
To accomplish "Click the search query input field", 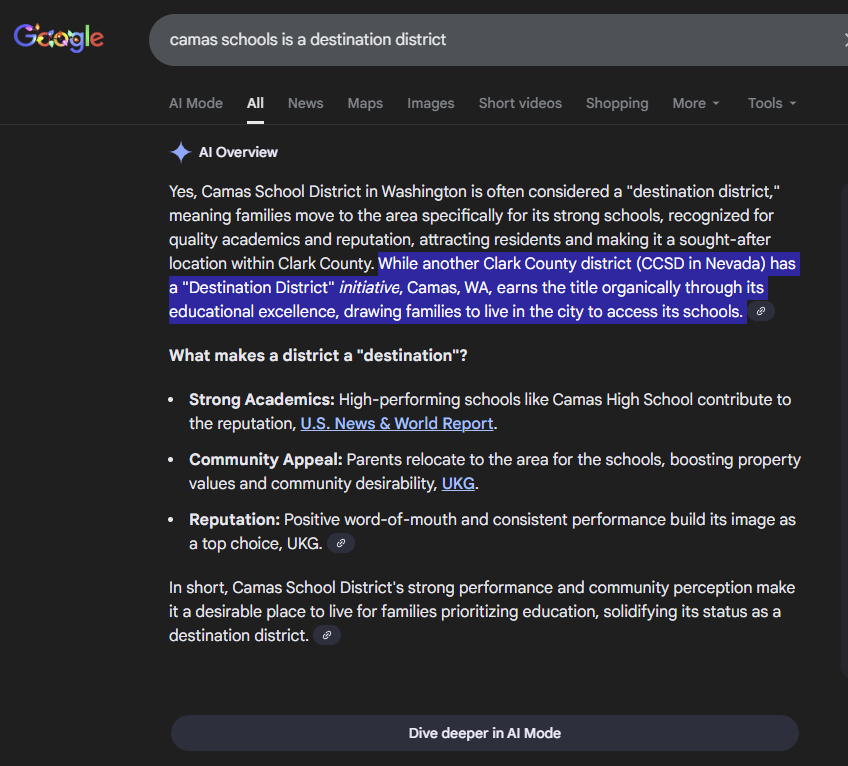I will tap(498, 40).
